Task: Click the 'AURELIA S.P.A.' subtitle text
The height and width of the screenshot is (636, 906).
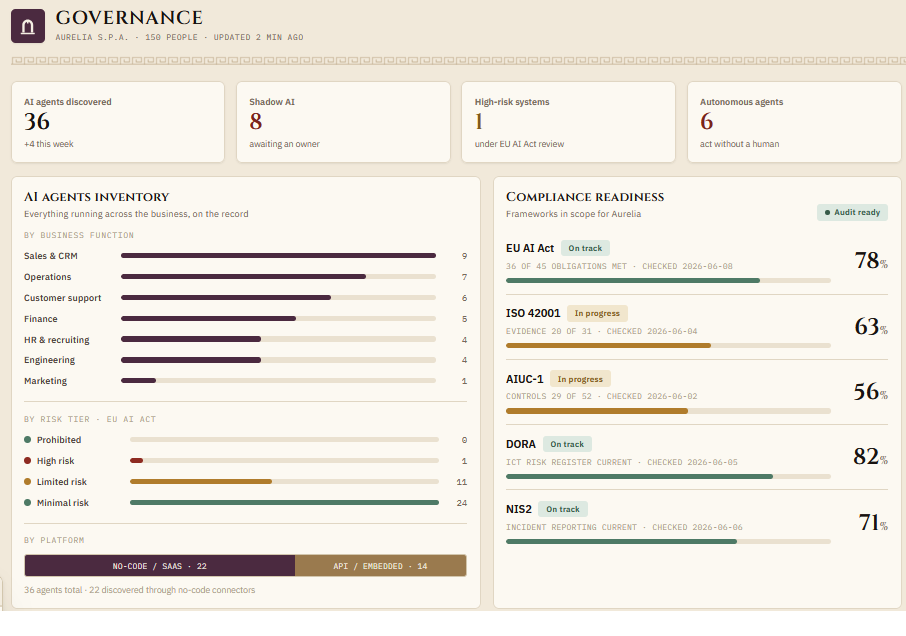Action: (92, 37)
